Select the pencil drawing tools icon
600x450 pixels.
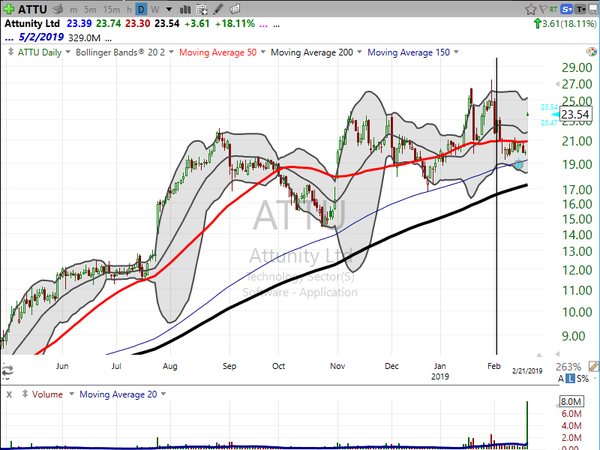click(218, 9)
